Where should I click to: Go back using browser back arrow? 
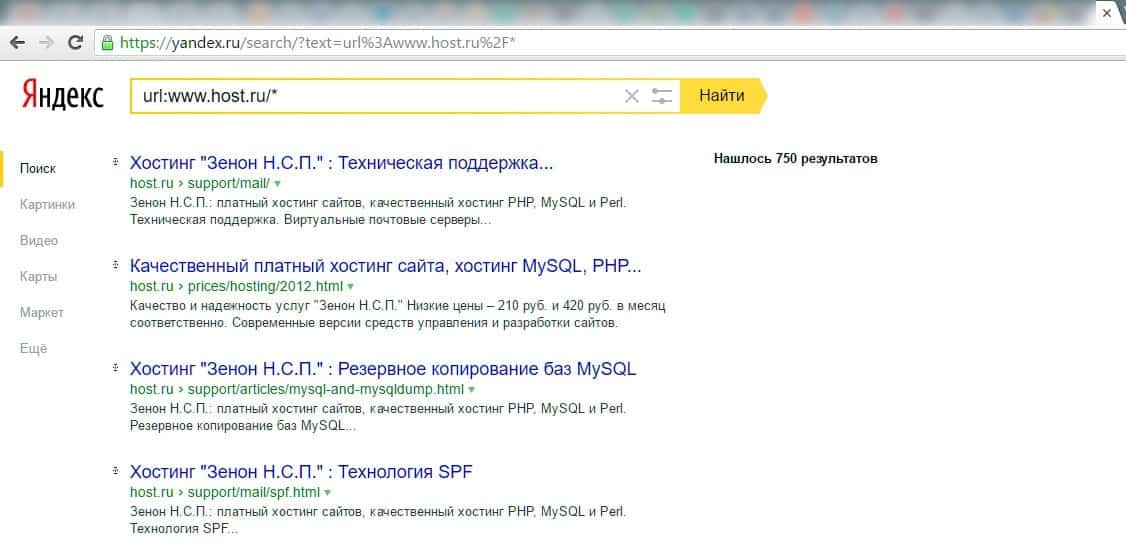[17, 43]
